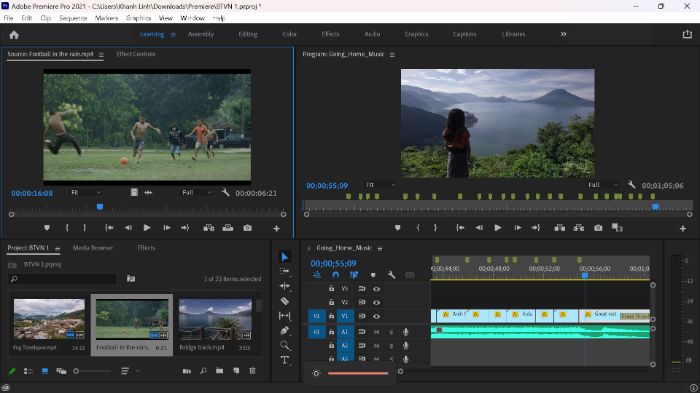Export frame from Program monitor camera icon
The image size is (700, 393).
pos(598,228)
